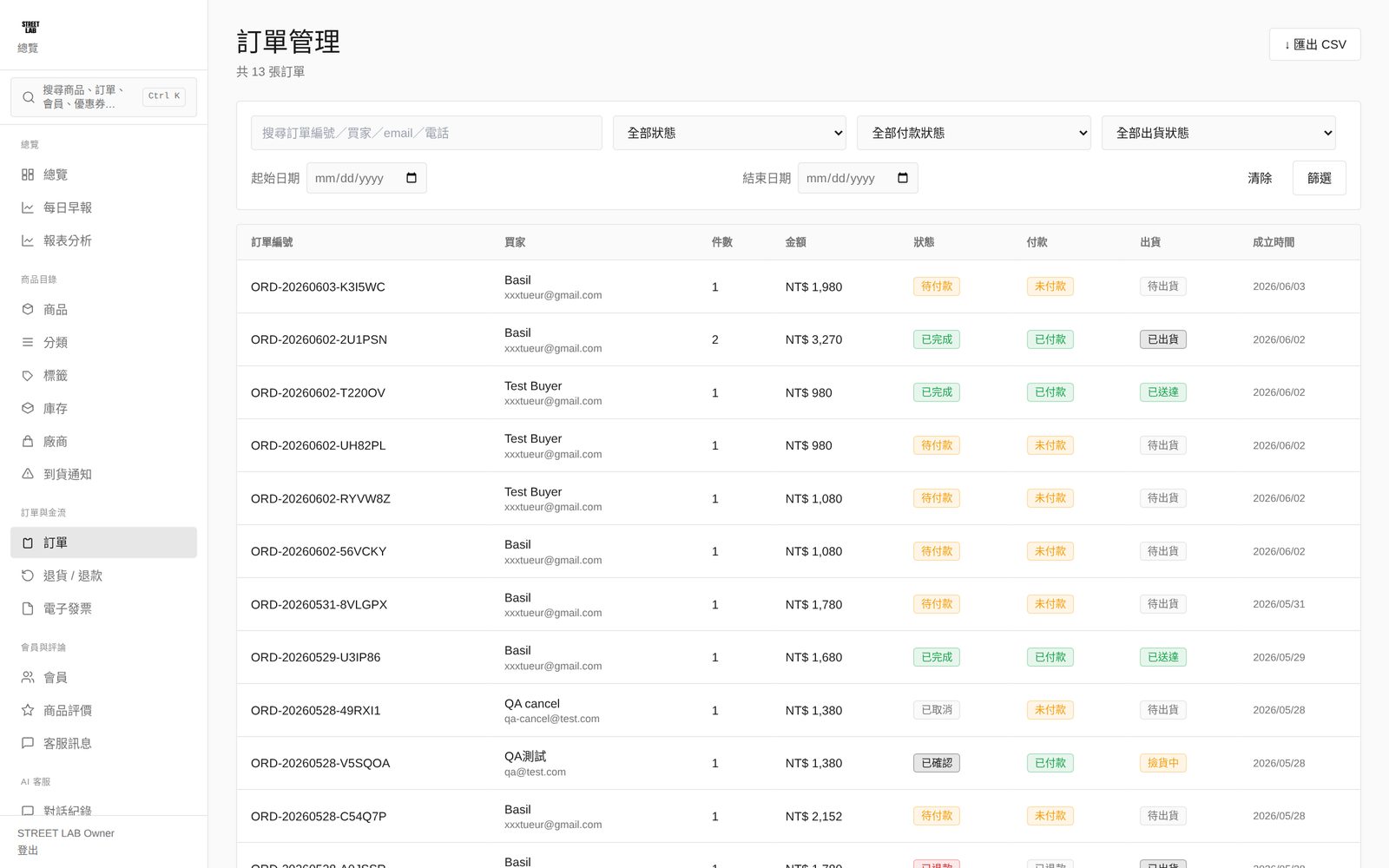Click the 總覽 dashboard grid icon
Screen dimensions: 1389x868
click(28, 174)
